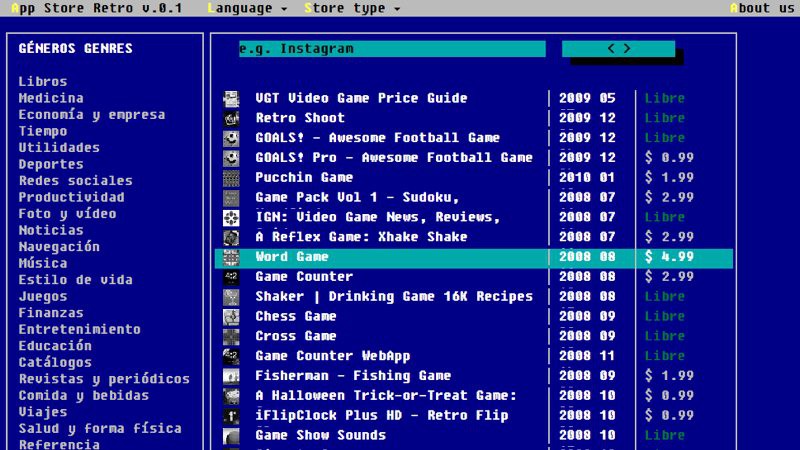Click the A Reflex Game: Xhake Shake icon
800x450 pixels.
click(231, 238)
